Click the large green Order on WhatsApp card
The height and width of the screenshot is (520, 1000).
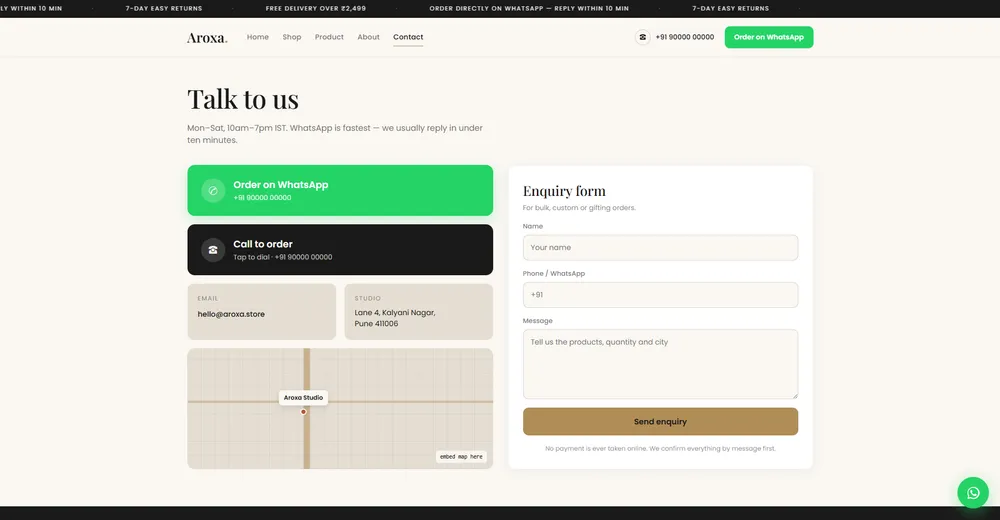340,190
